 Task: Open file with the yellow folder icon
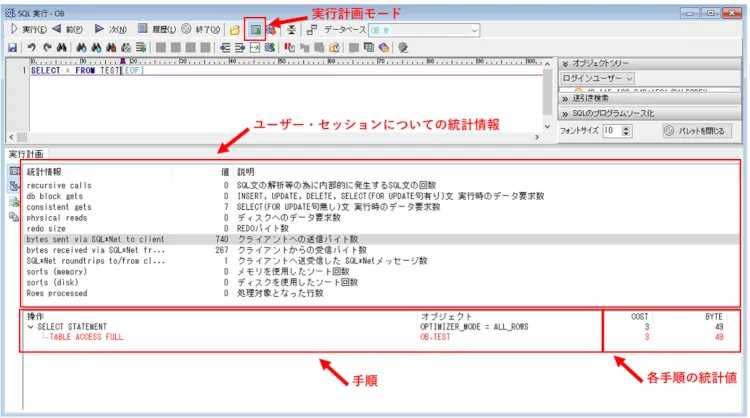(x=234, y=30)
